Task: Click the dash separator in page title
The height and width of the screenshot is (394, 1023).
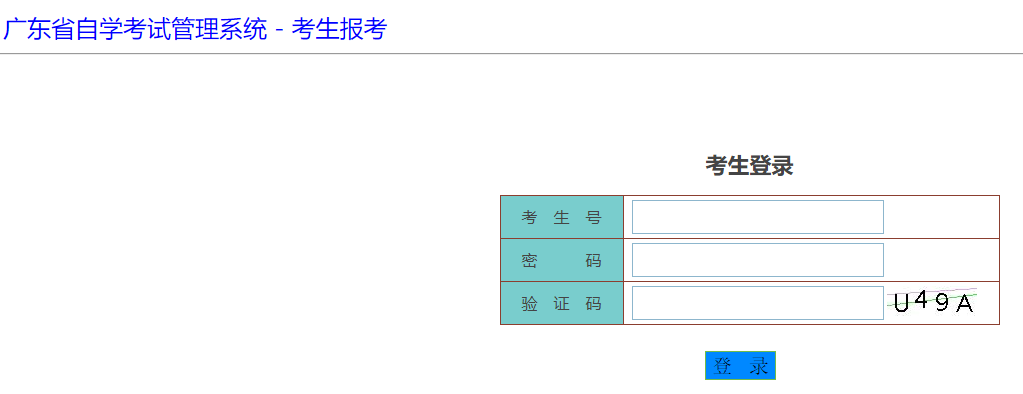Action: [279, 31]
